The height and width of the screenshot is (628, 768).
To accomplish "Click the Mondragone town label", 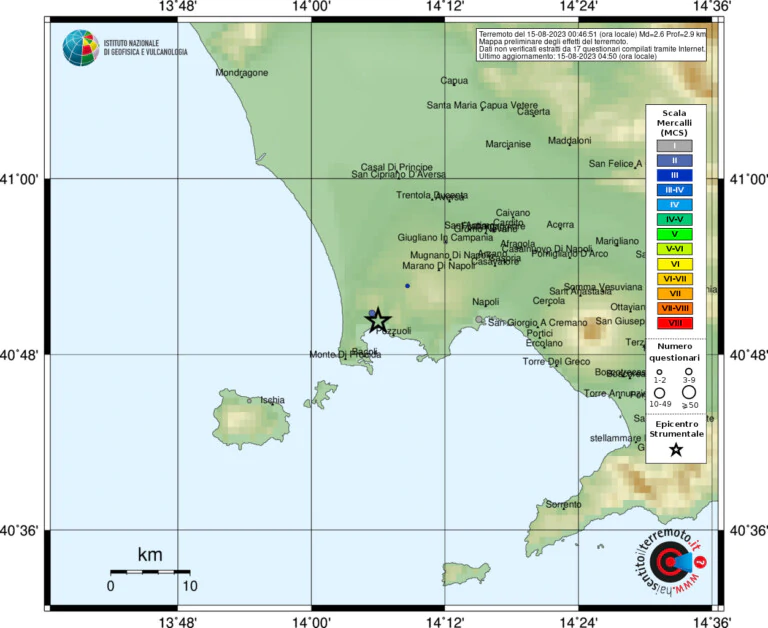I will 242,72.
